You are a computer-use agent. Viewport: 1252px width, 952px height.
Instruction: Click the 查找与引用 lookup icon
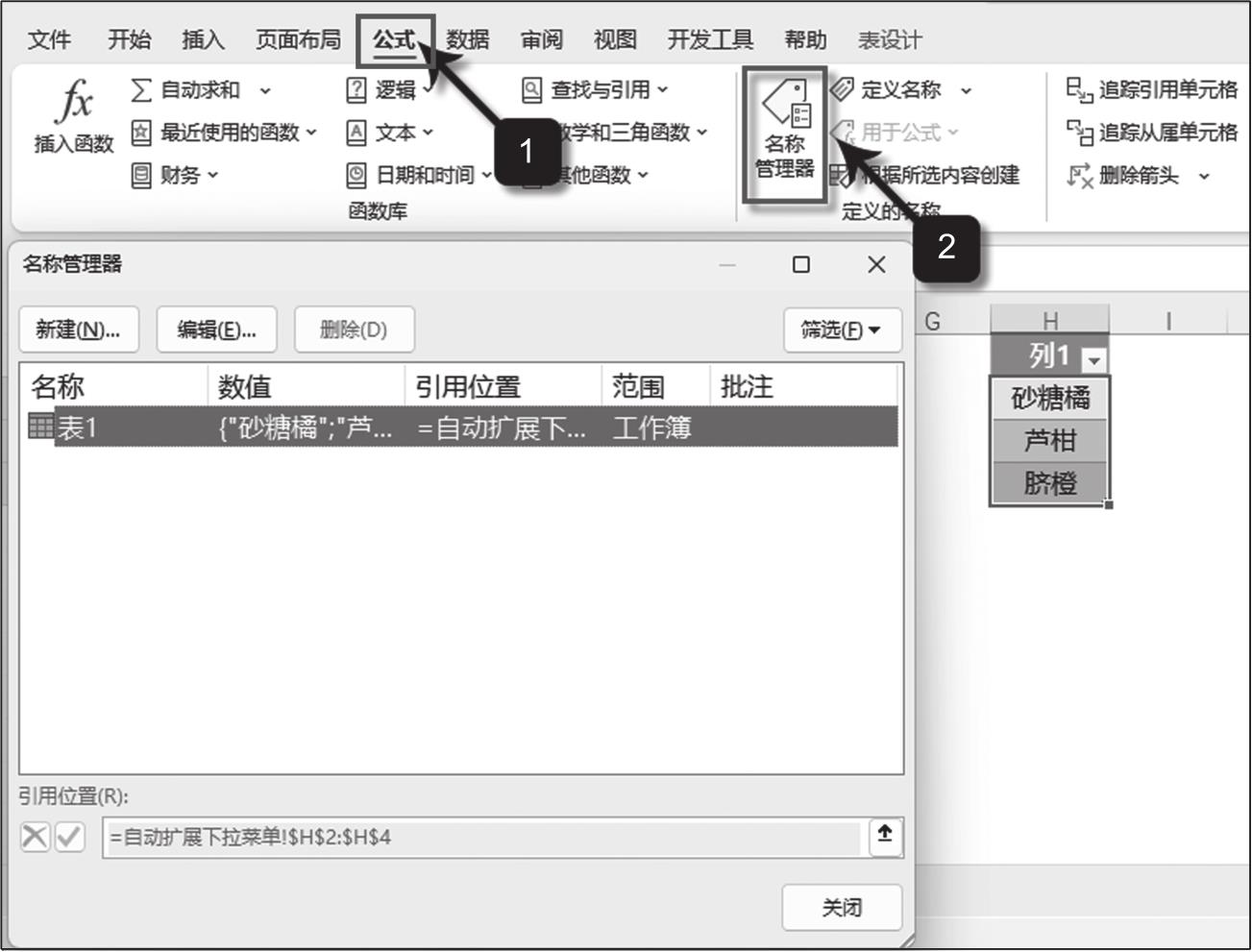[x=532, y=90]
